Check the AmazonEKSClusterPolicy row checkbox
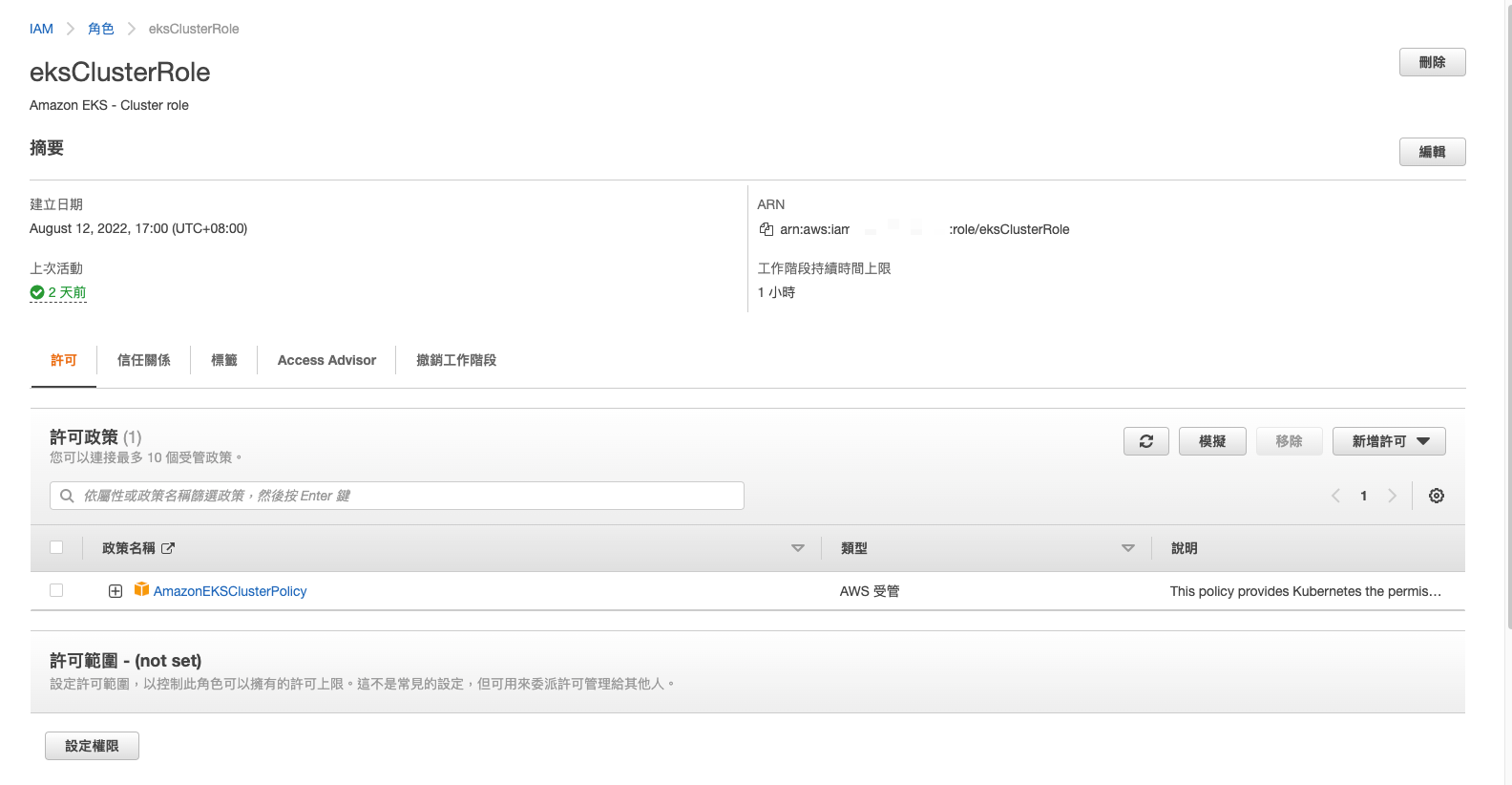 (56, 590)
